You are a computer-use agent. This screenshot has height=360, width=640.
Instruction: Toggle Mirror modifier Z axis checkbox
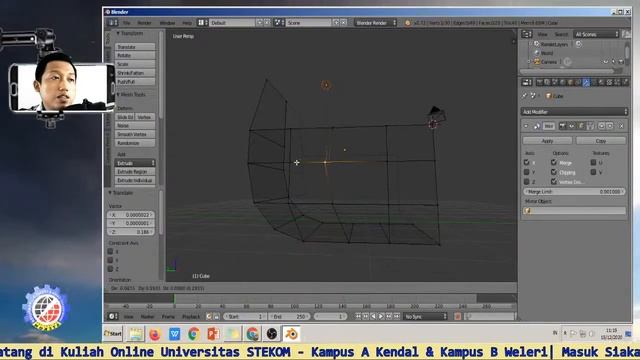point(527,181)
